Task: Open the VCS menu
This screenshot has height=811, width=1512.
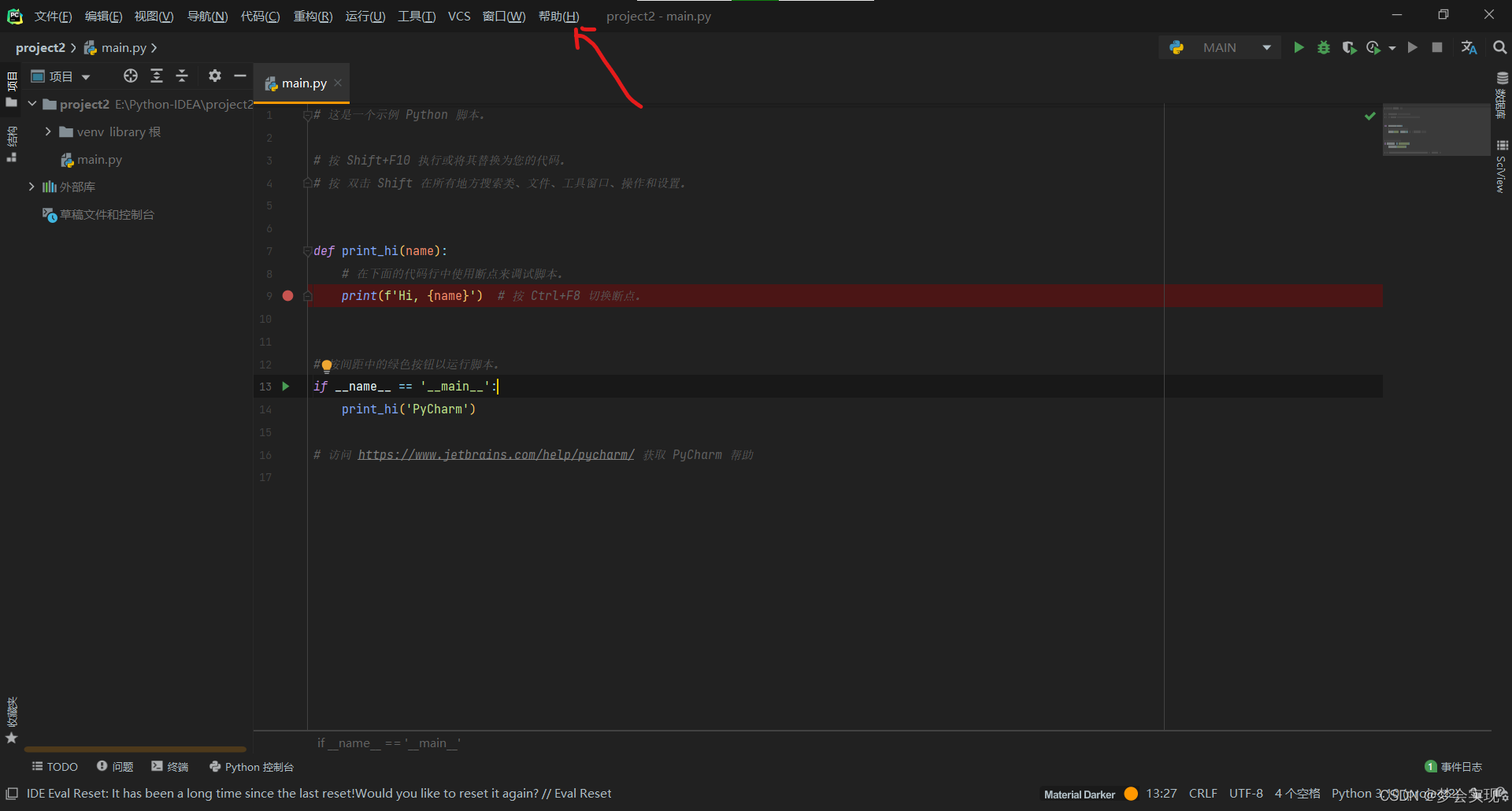Action: point(459,17)
